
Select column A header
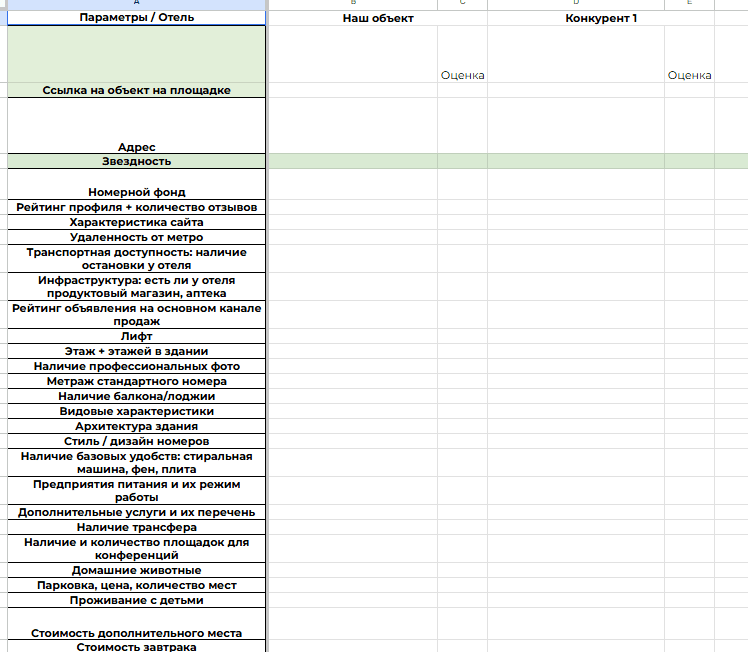136,4
